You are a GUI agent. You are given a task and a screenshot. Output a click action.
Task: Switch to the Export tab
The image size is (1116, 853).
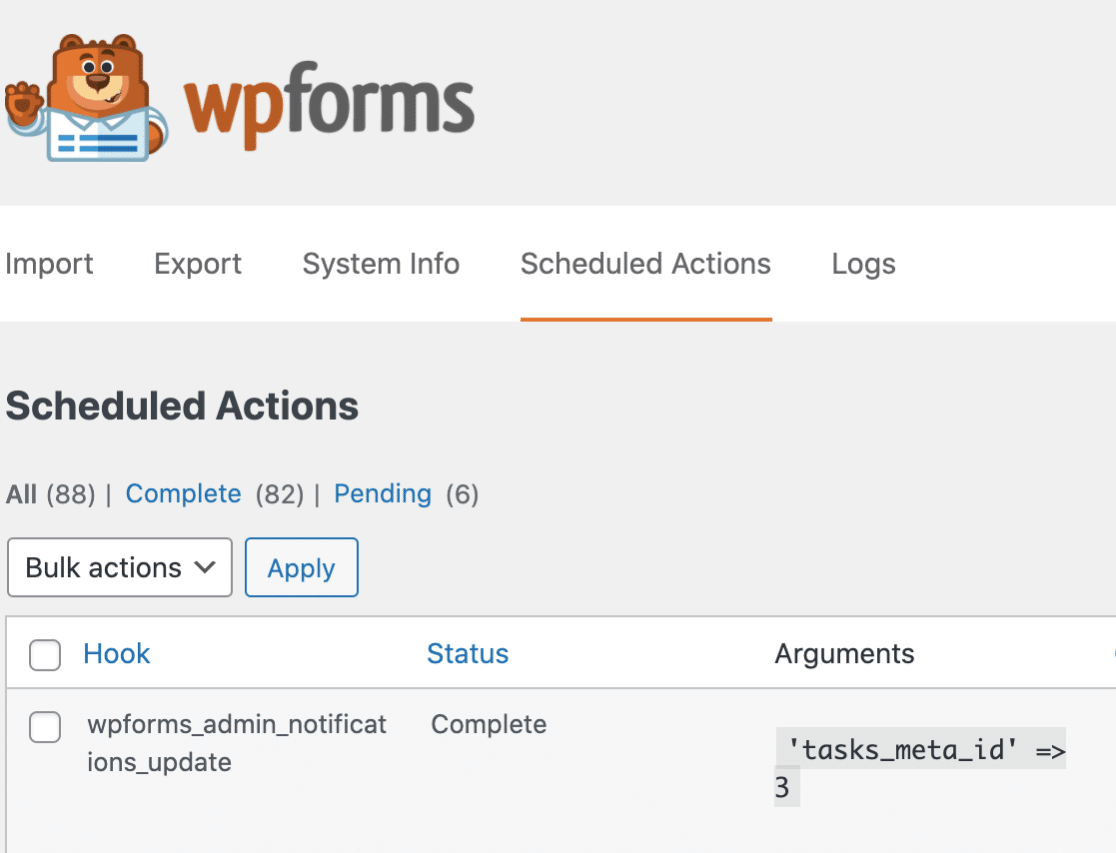click(198, 264)
